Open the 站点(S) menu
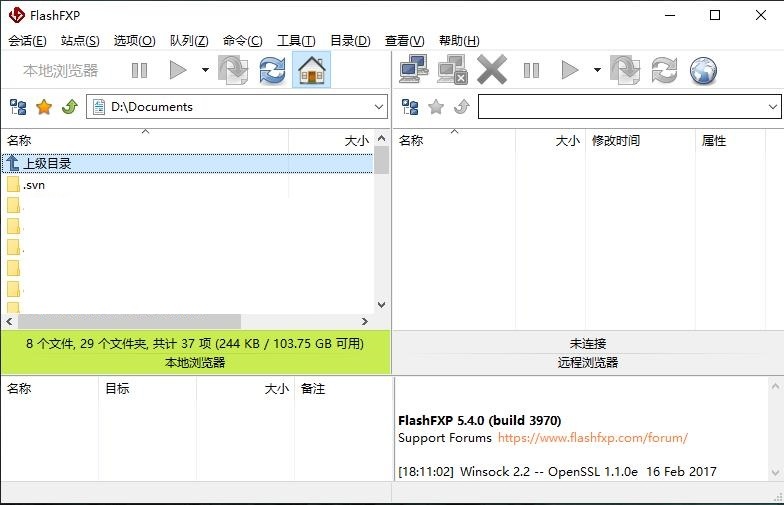This screenshot has width=784, height=505. 80,41
